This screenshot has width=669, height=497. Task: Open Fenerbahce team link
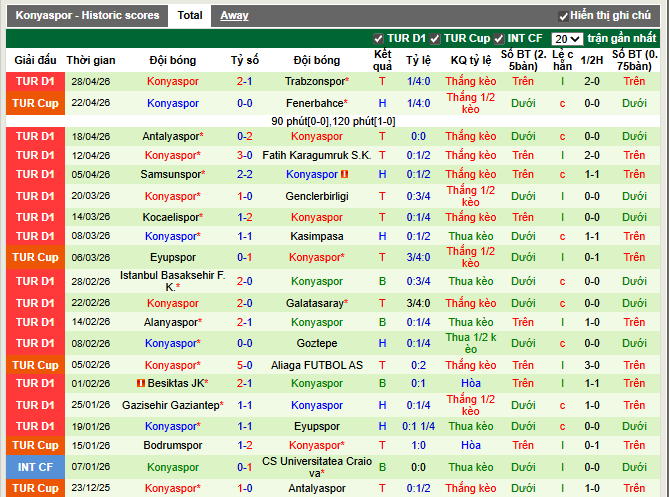tap(314, 103)
